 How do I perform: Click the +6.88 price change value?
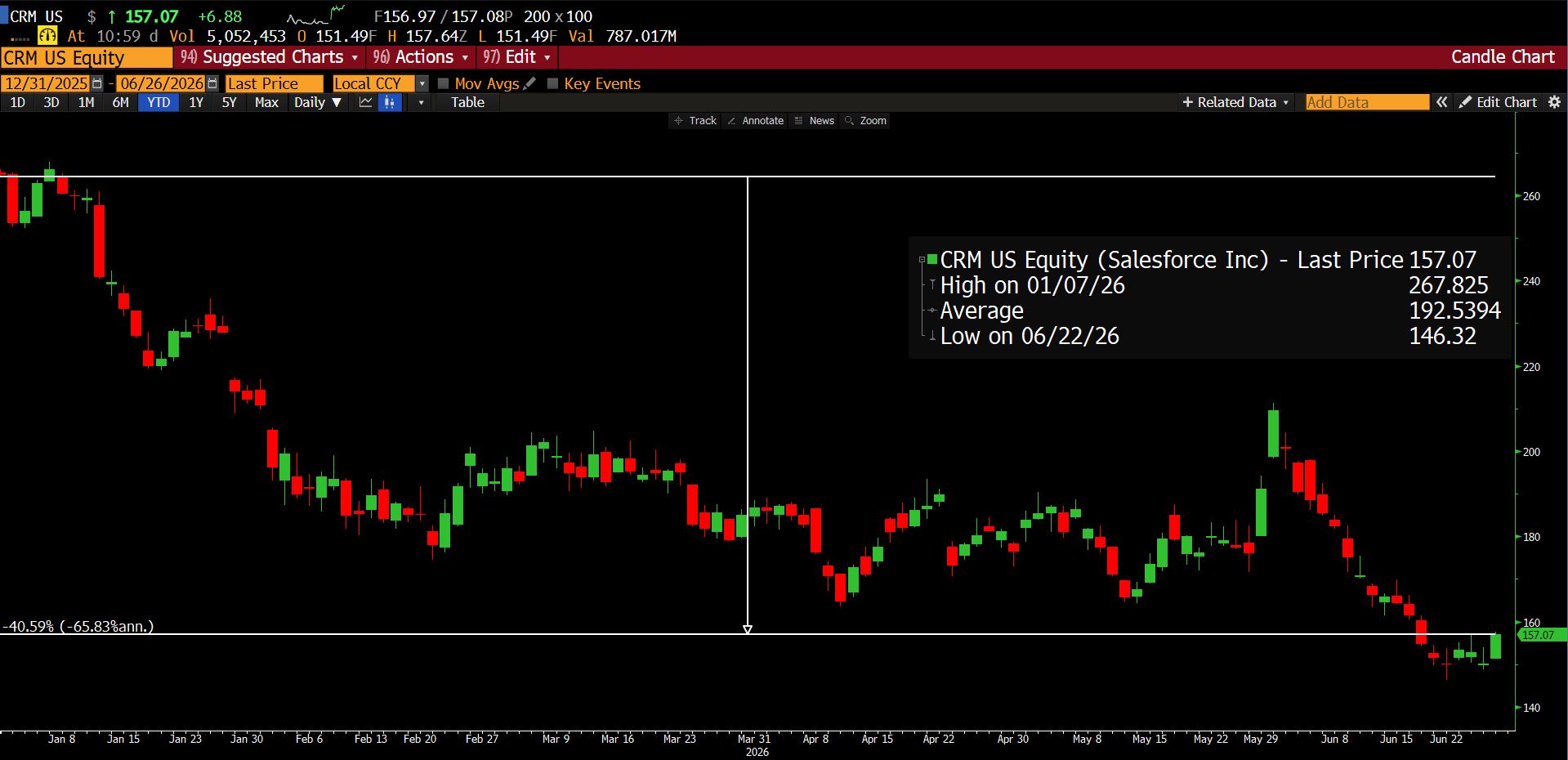[x=220, y=16]
